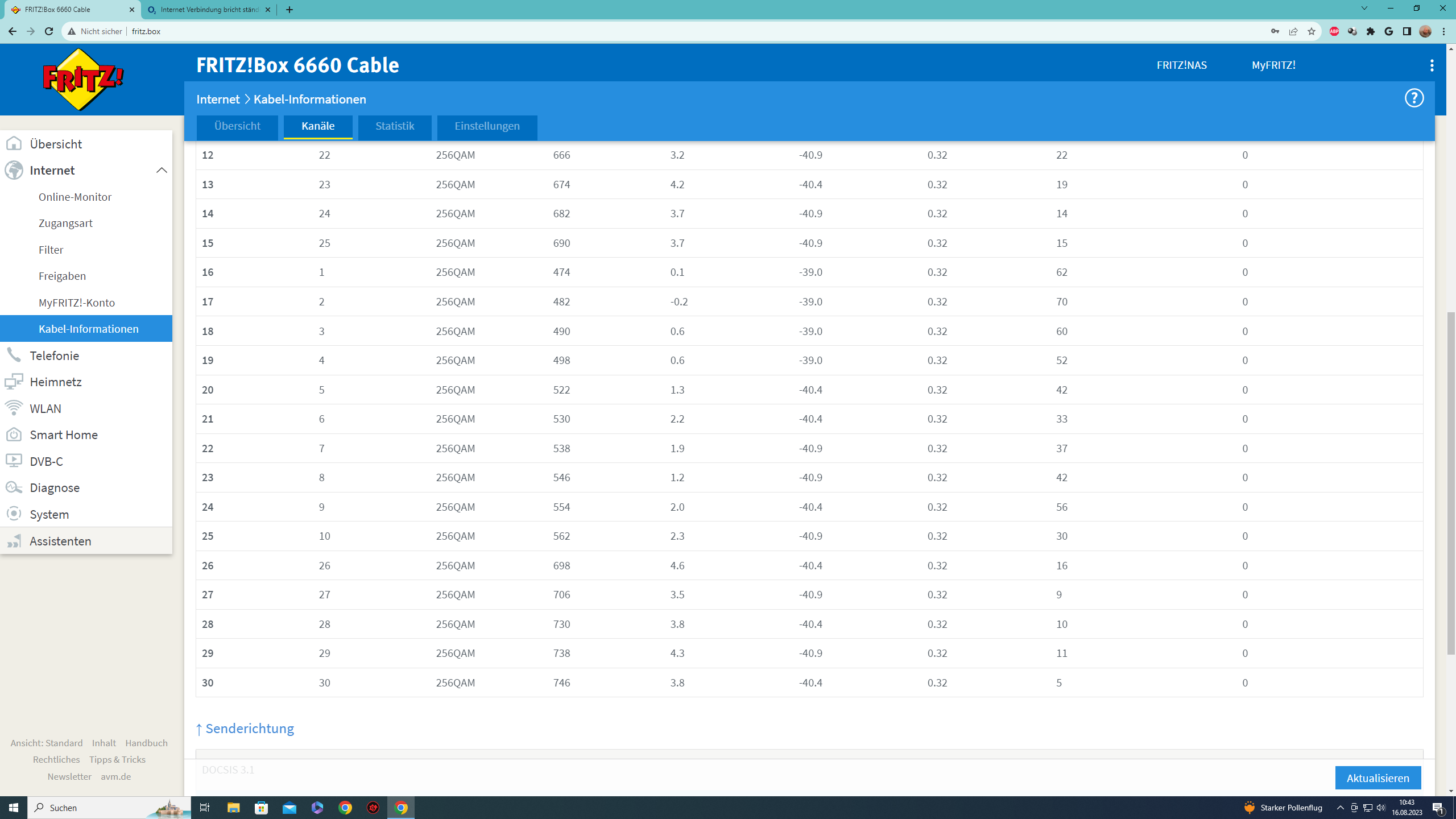
Task: Open Freigaben in sidebar
Action: pyautogui.click(x=62, y=276)
